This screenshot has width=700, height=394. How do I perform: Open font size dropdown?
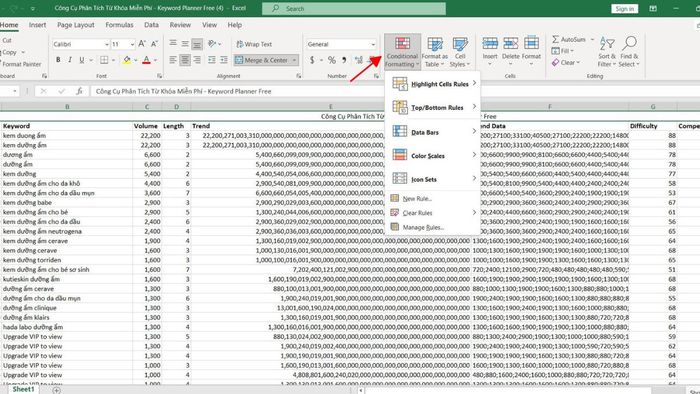[132, 44]
